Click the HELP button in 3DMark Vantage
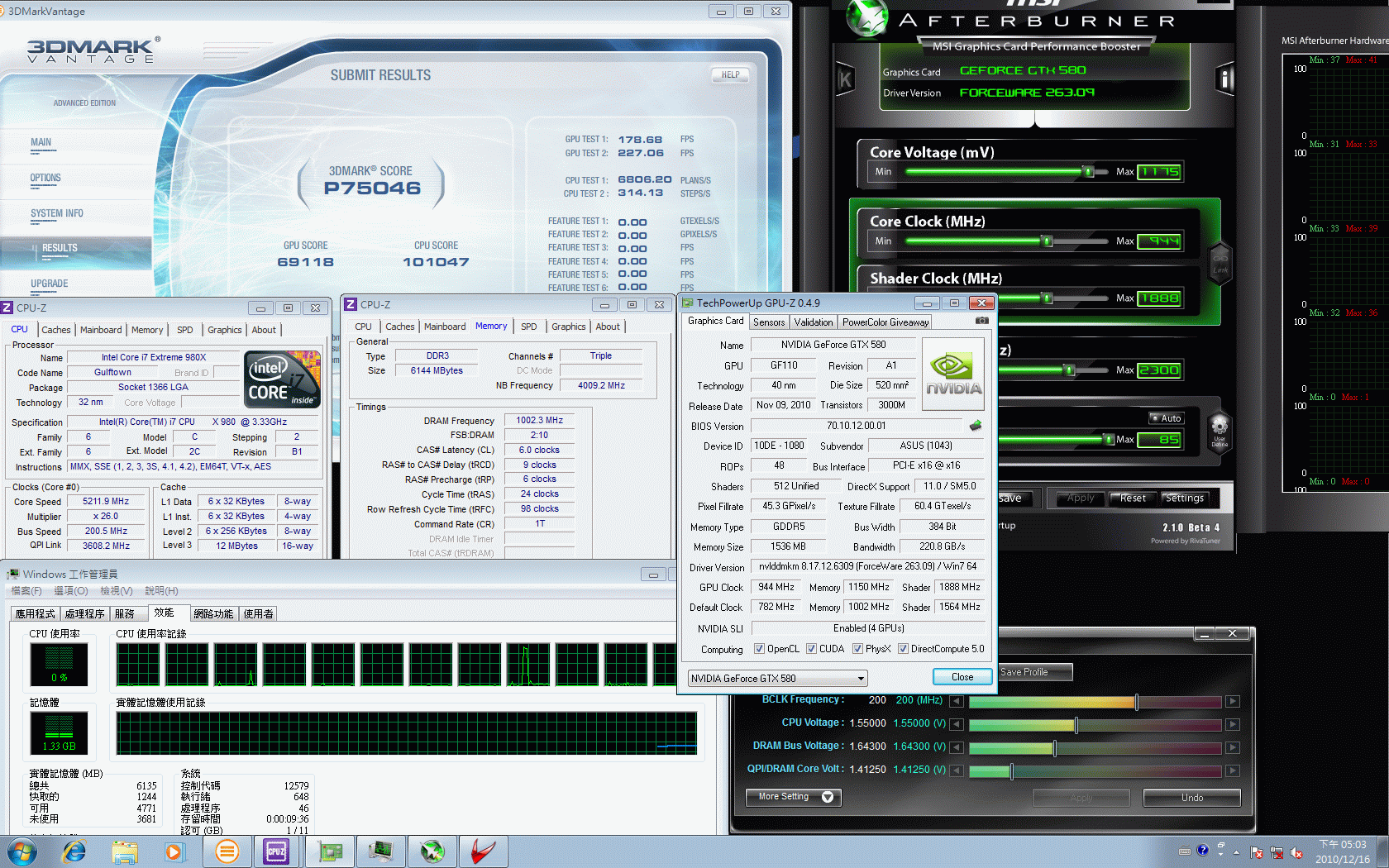 tap(731, 75)
